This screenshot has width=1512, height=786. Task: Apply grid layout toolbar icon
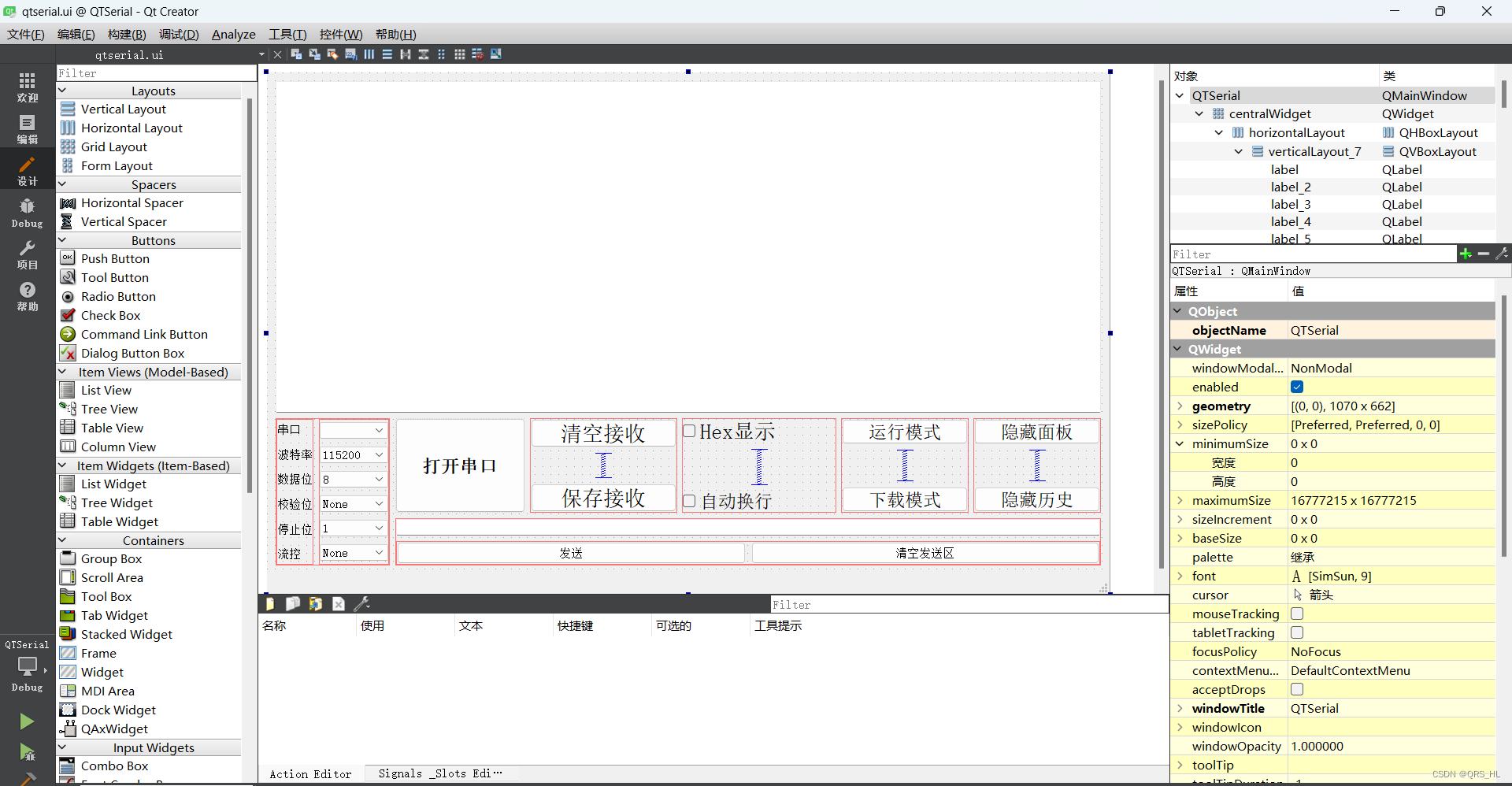[x=459, y=54]
